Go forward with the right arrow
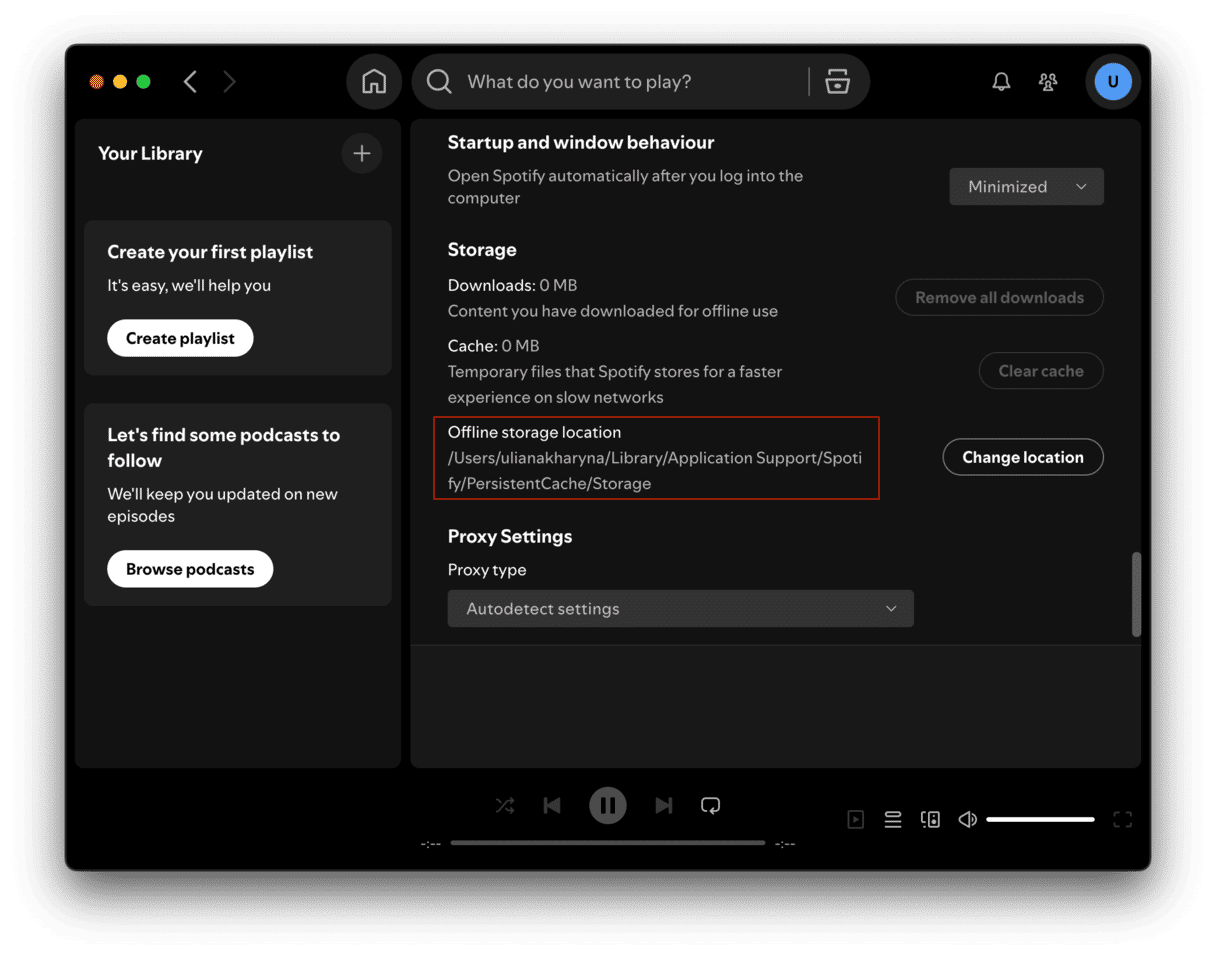This screenshot has width=1216, height=957. [x=230, y=82]
